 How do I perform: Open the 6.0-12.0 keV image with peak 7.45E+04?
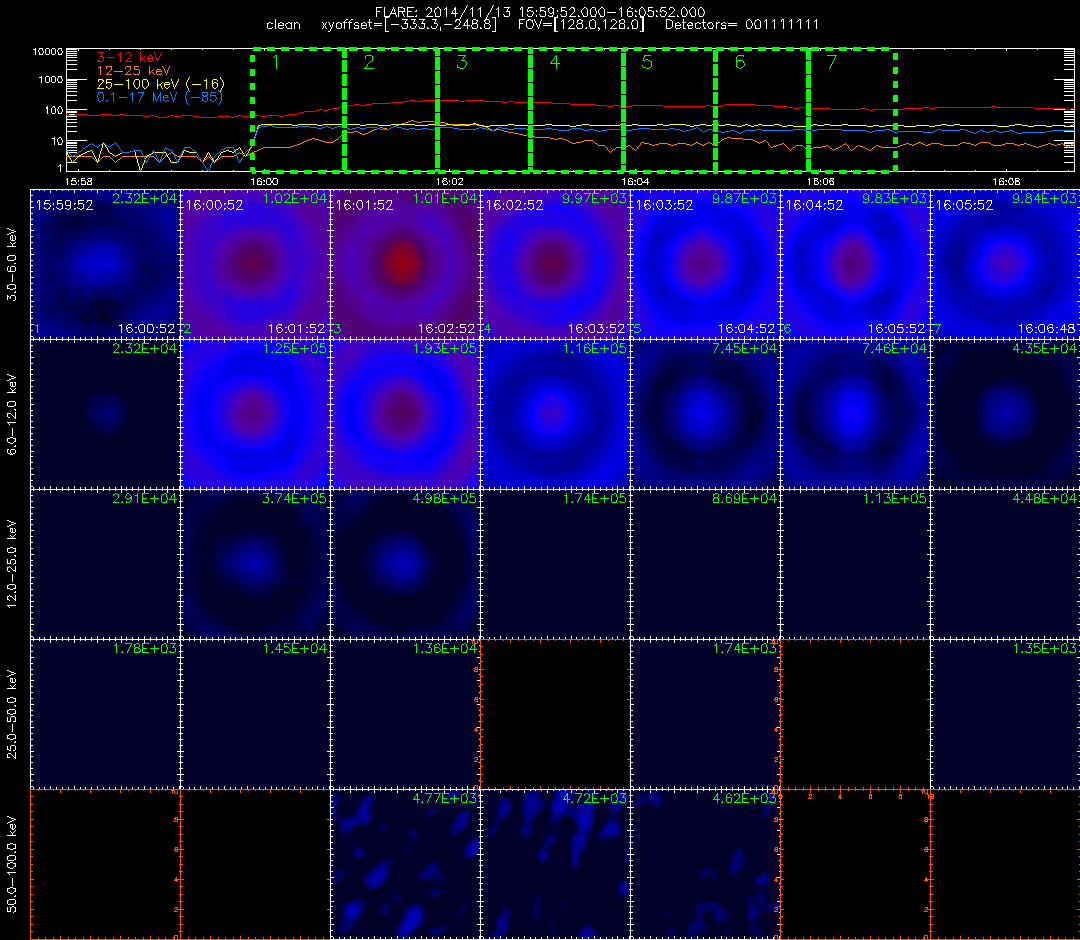click(x=705, y=415)
